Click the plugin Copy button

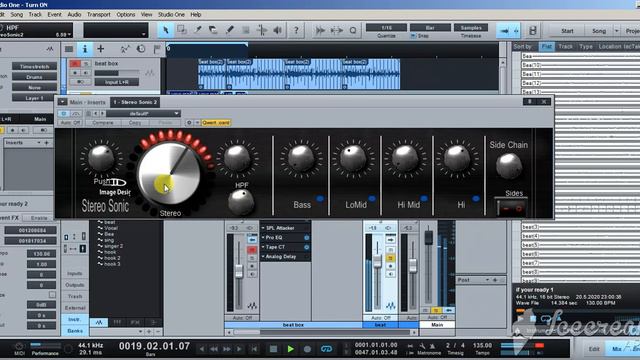pyautogui.click(x=135, y=122)
